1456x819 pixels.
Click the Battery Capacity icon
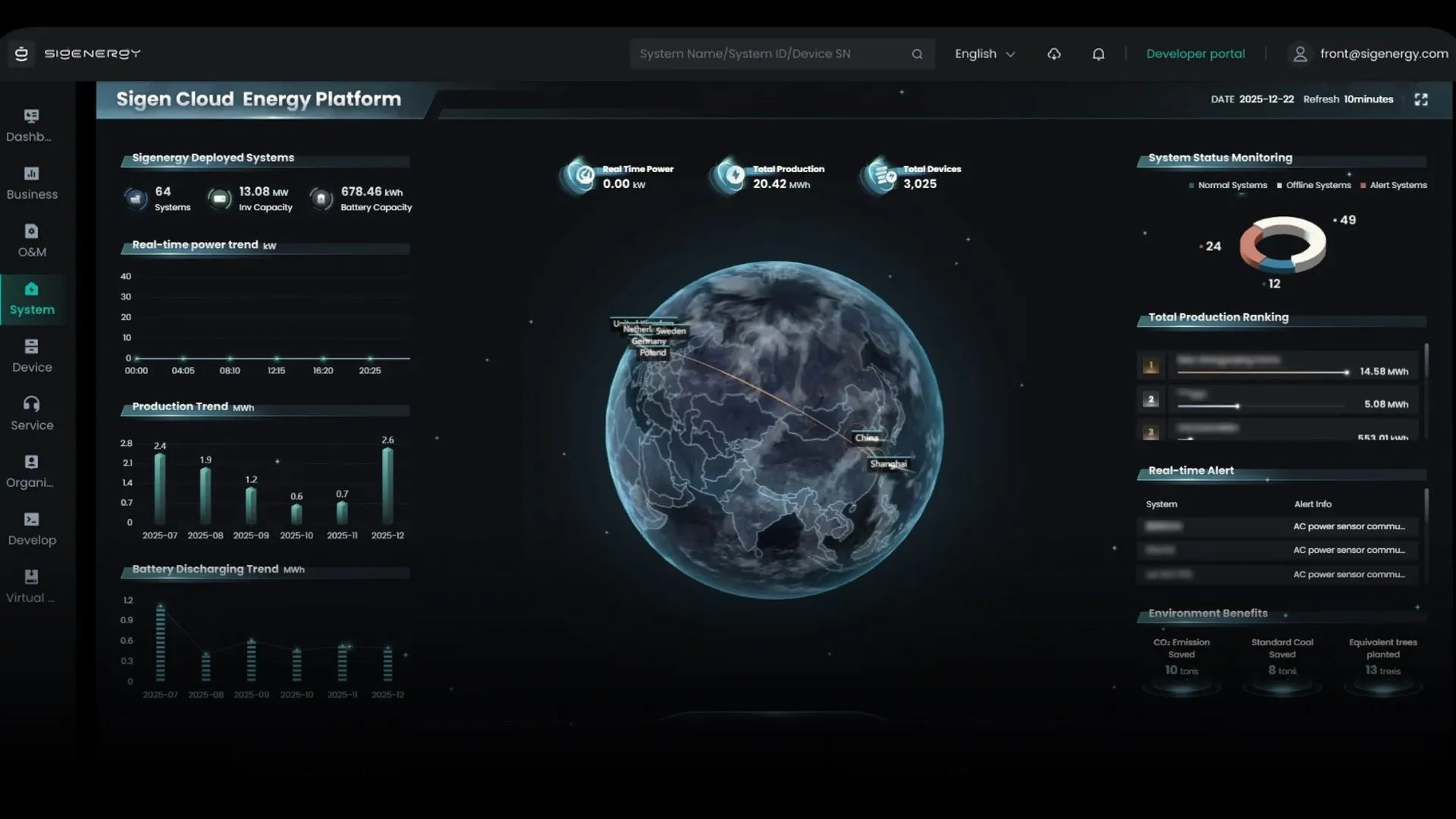point(321,199)
